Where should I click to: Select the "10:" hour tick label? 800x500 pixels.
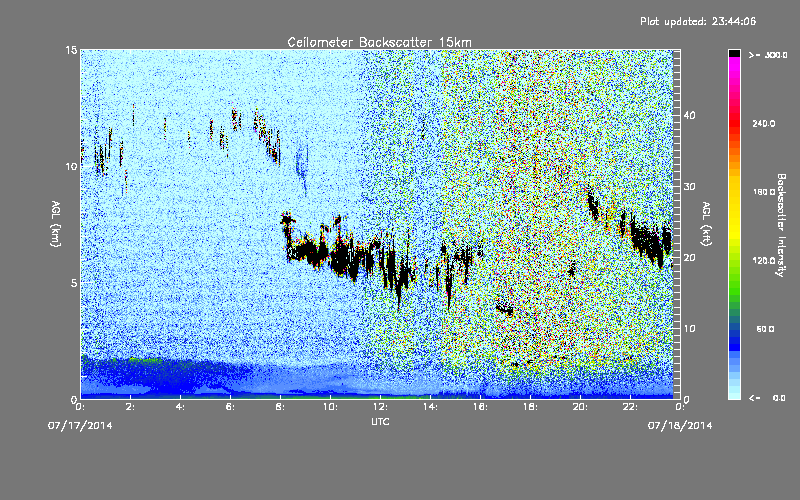[330, 407]
